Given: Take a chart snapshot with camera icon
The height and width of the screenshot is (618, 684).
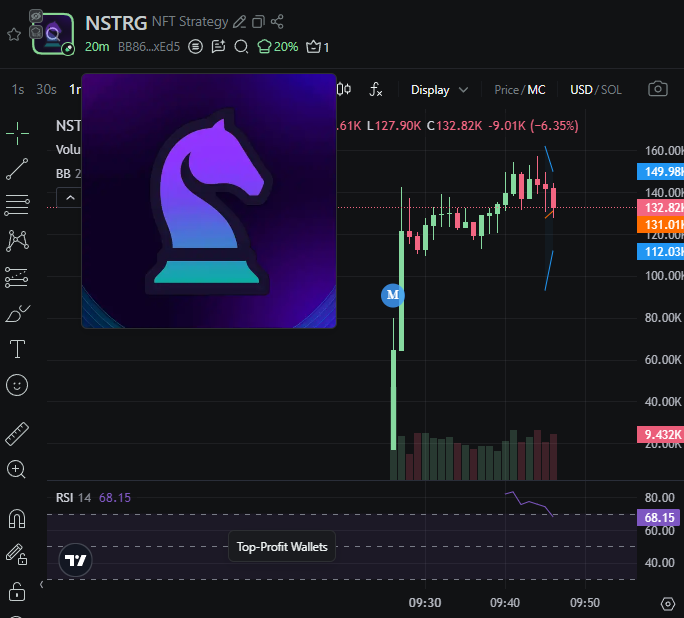Looking at the screenshot, I should [x=658, y=89].
